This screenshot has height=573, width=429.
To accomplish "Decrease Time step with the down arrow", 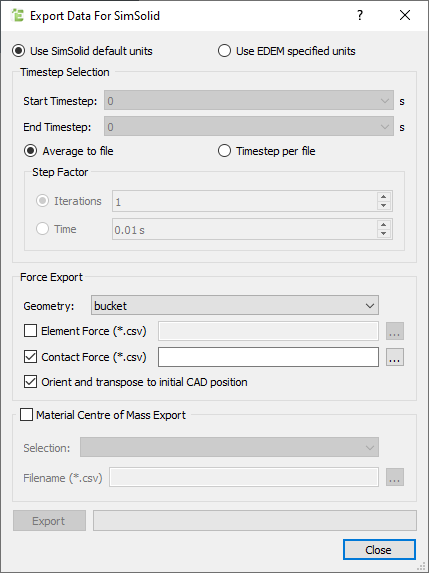I will [x=383, y=234].
